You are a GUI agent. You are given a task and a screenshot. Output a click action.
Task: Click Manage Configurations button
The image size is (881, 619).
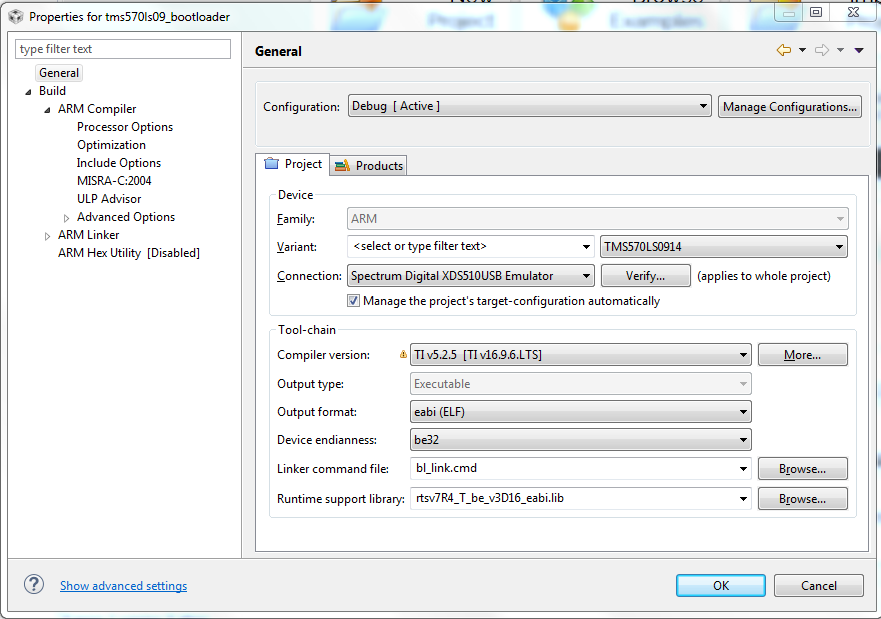point(789,107)
